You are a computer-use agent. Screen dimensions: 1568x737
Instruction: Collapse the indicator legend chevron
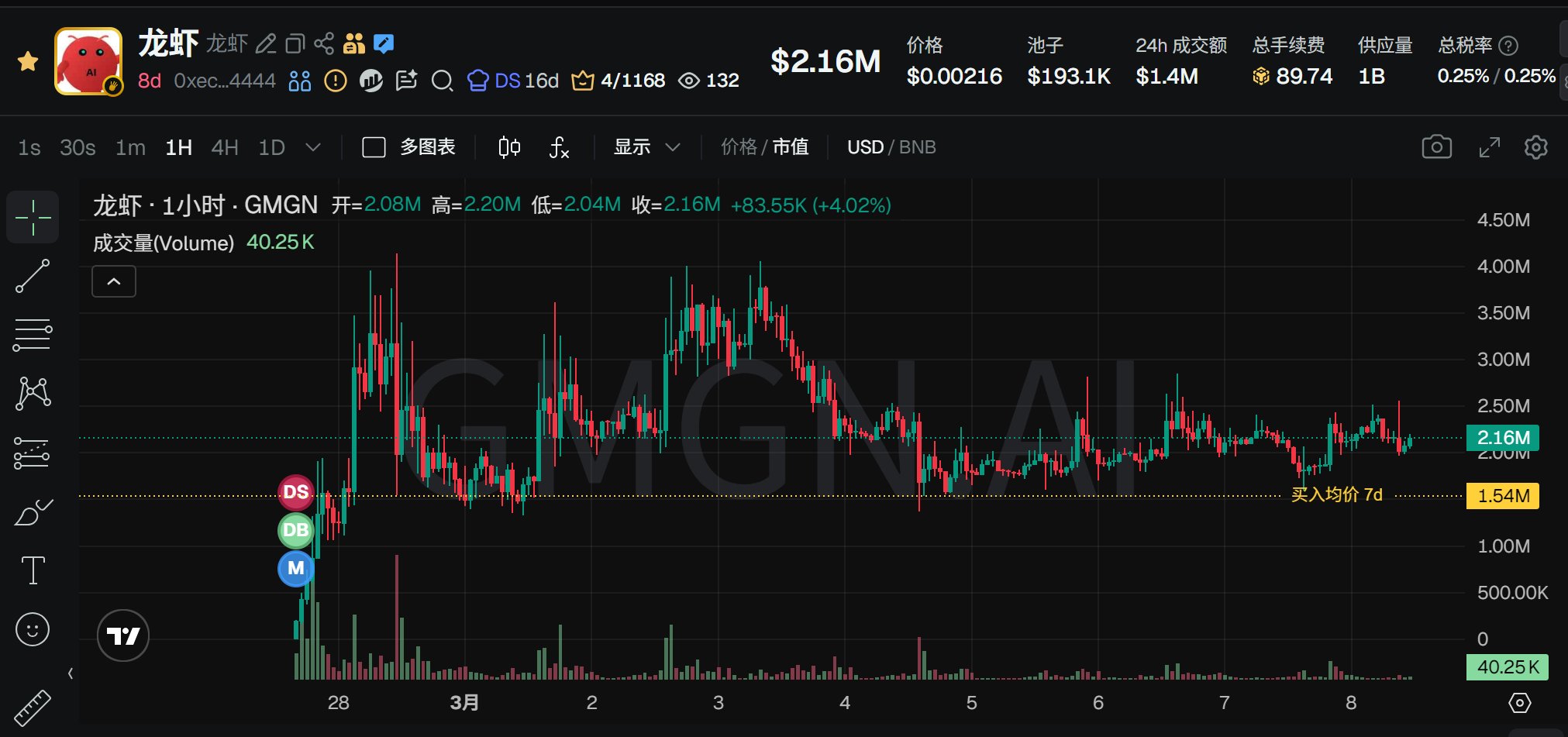tap(114, 281)
